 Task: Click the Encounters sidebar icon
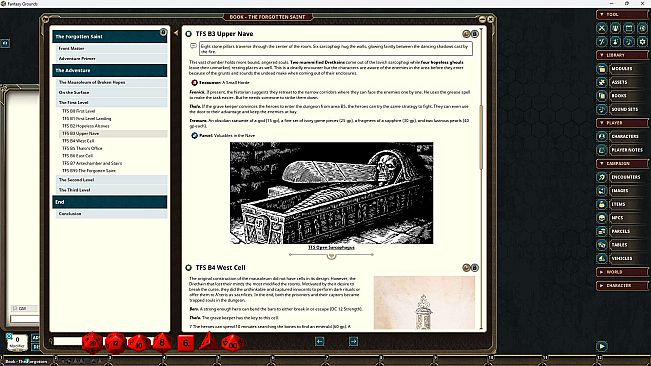(602, 177)
